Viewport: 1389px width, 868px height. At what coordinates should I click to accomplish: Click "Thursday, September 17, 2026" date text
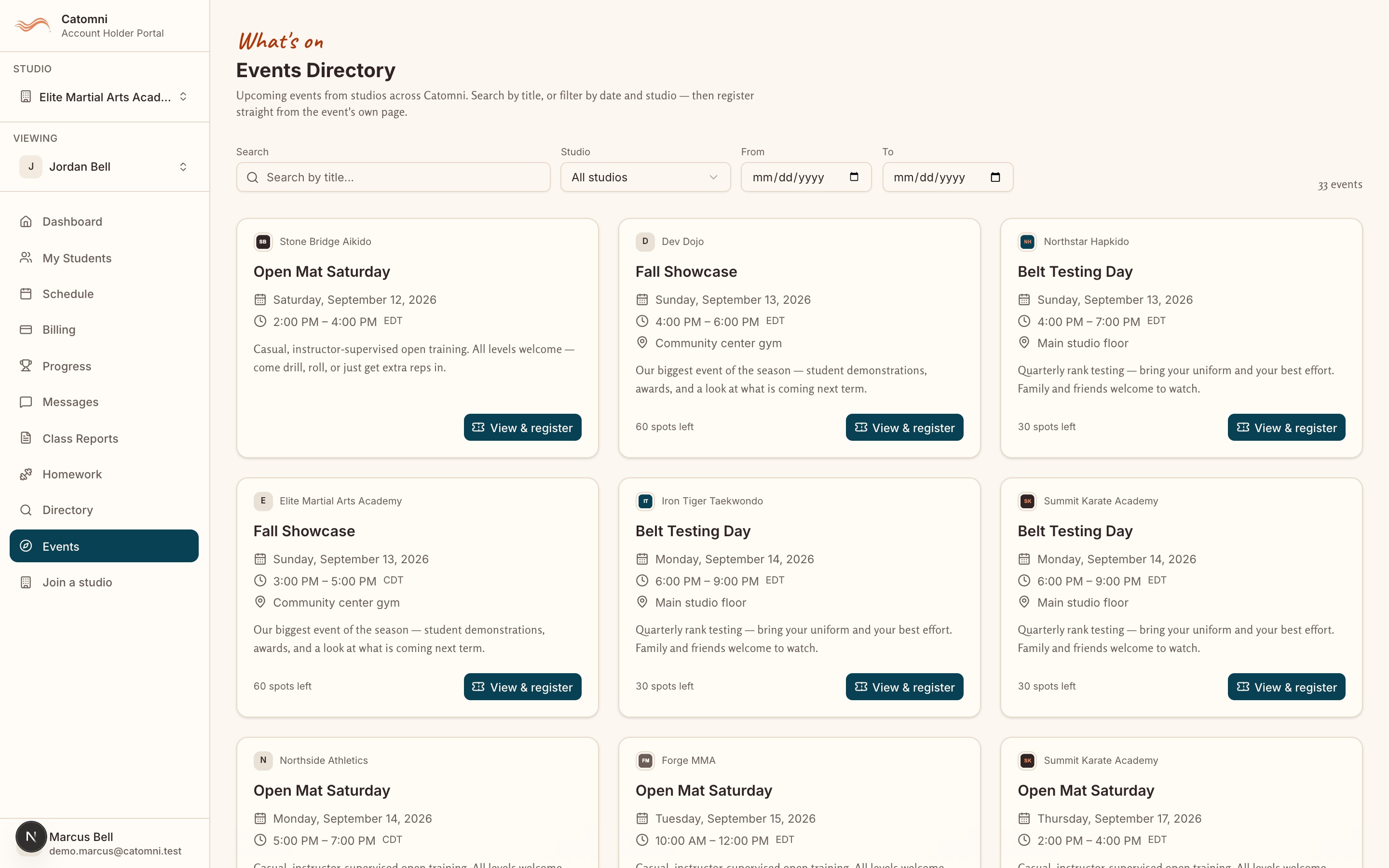1119,819
